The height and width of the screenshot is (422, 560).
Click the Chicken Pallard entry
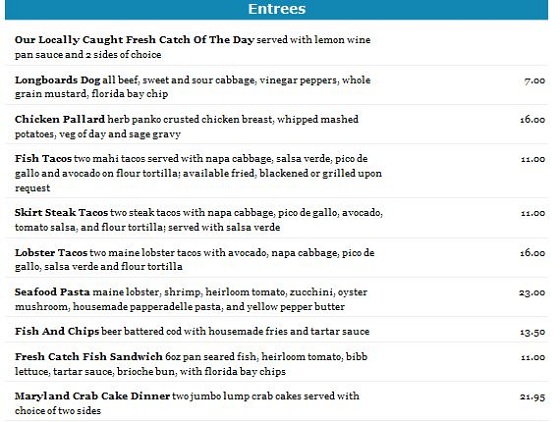click(60, 119)
